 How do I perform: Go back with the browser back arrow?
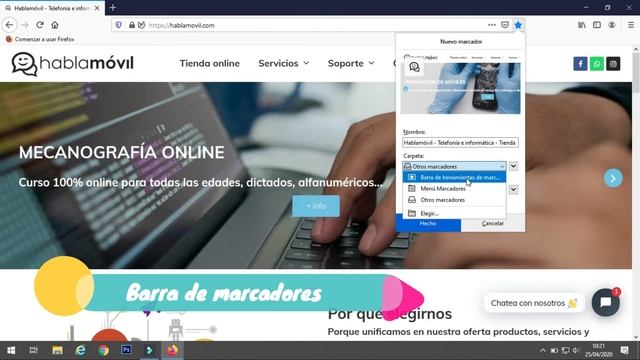click(x=9, y=25)
